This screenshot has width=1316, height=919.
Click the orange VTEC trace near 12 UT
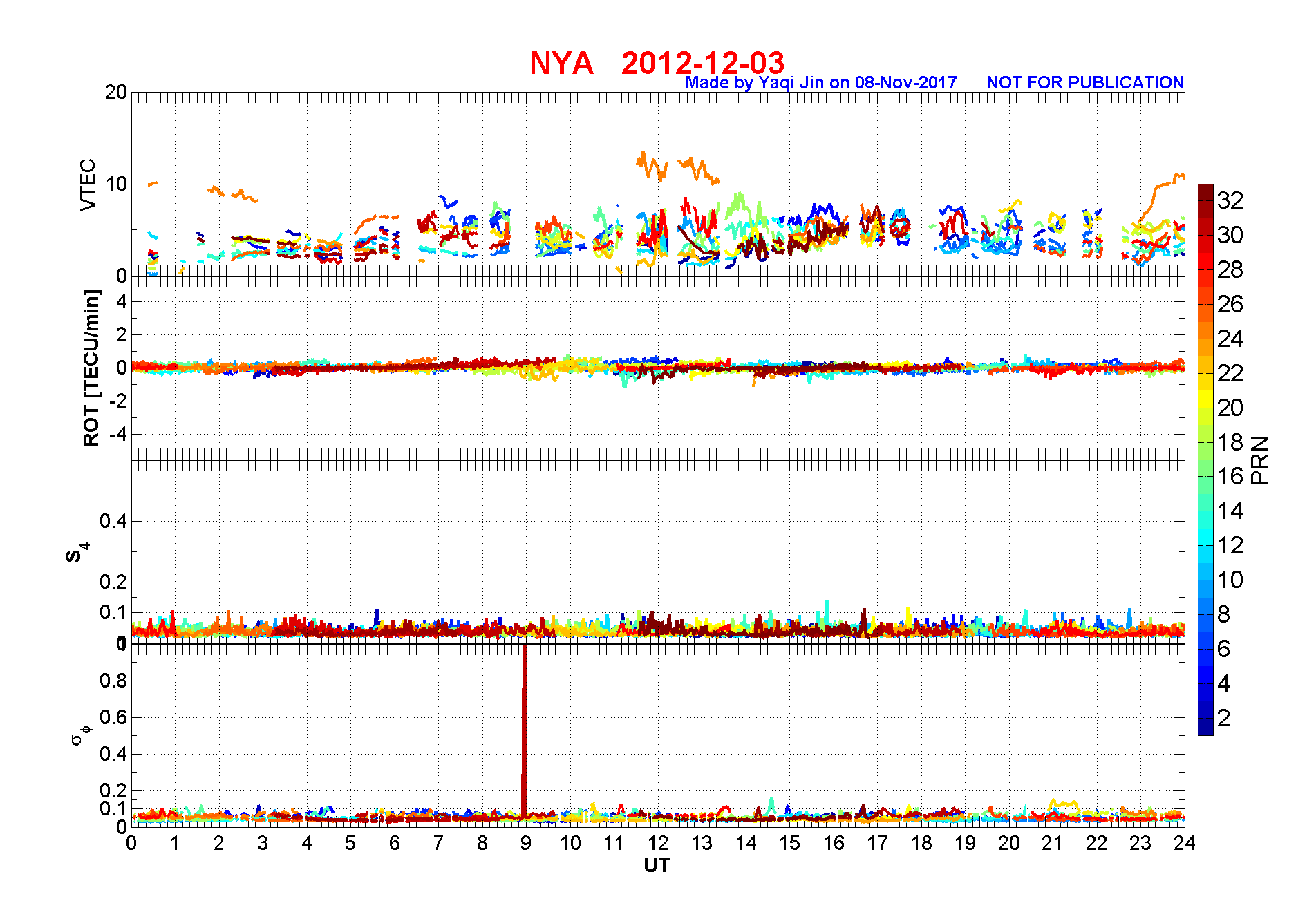tap(652, 166)
